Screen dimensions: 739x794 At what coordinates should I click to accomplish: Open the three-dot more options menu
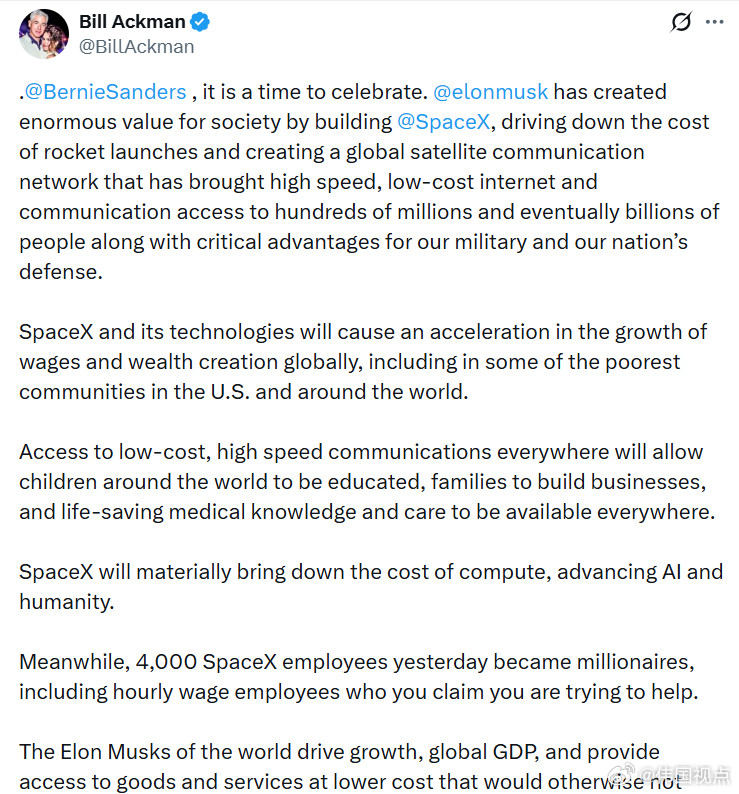(x=714, y=22)
